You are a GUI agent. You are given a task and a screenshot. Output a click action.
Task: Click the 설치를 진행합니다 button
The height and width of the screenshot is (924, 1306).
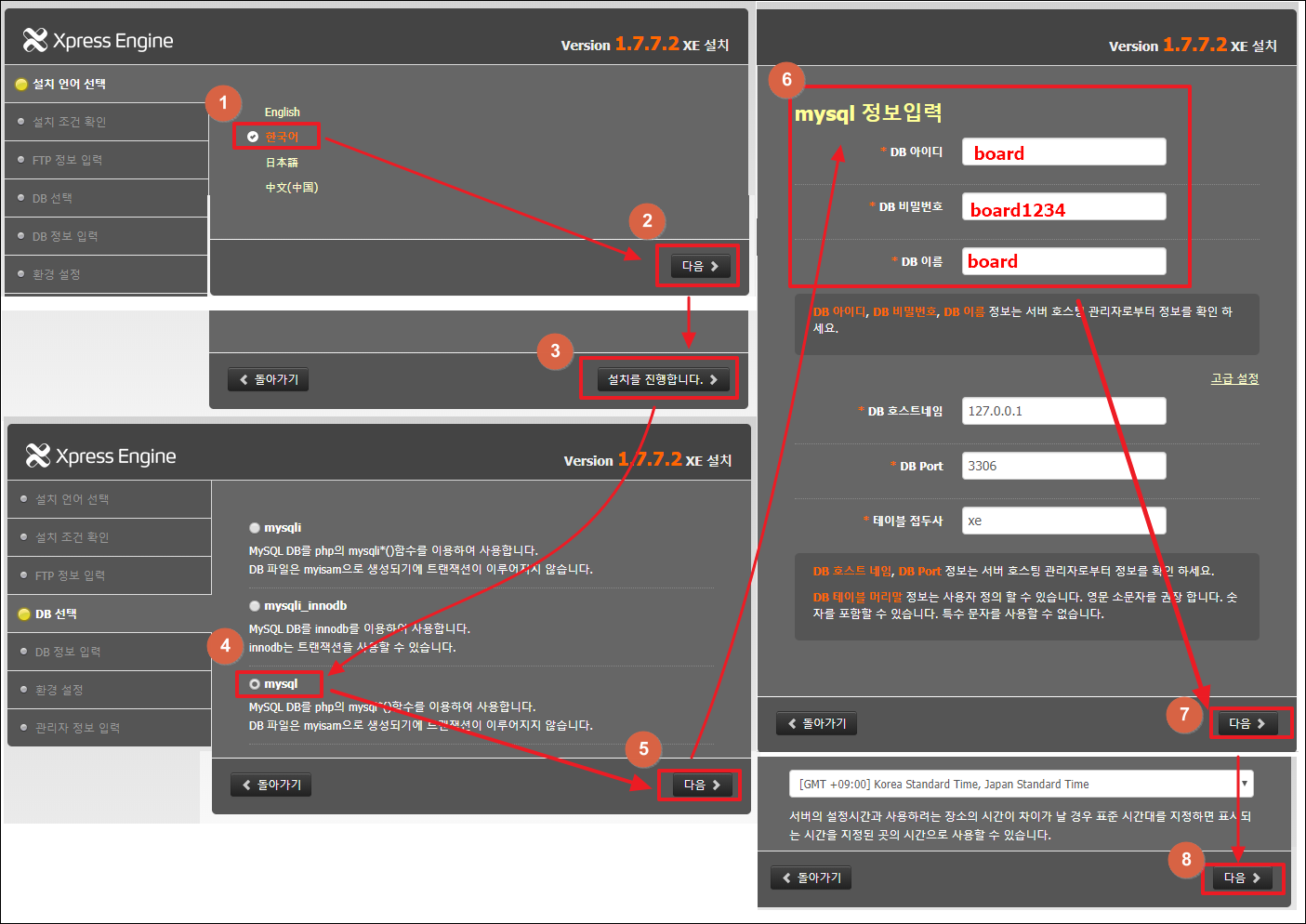663,379
